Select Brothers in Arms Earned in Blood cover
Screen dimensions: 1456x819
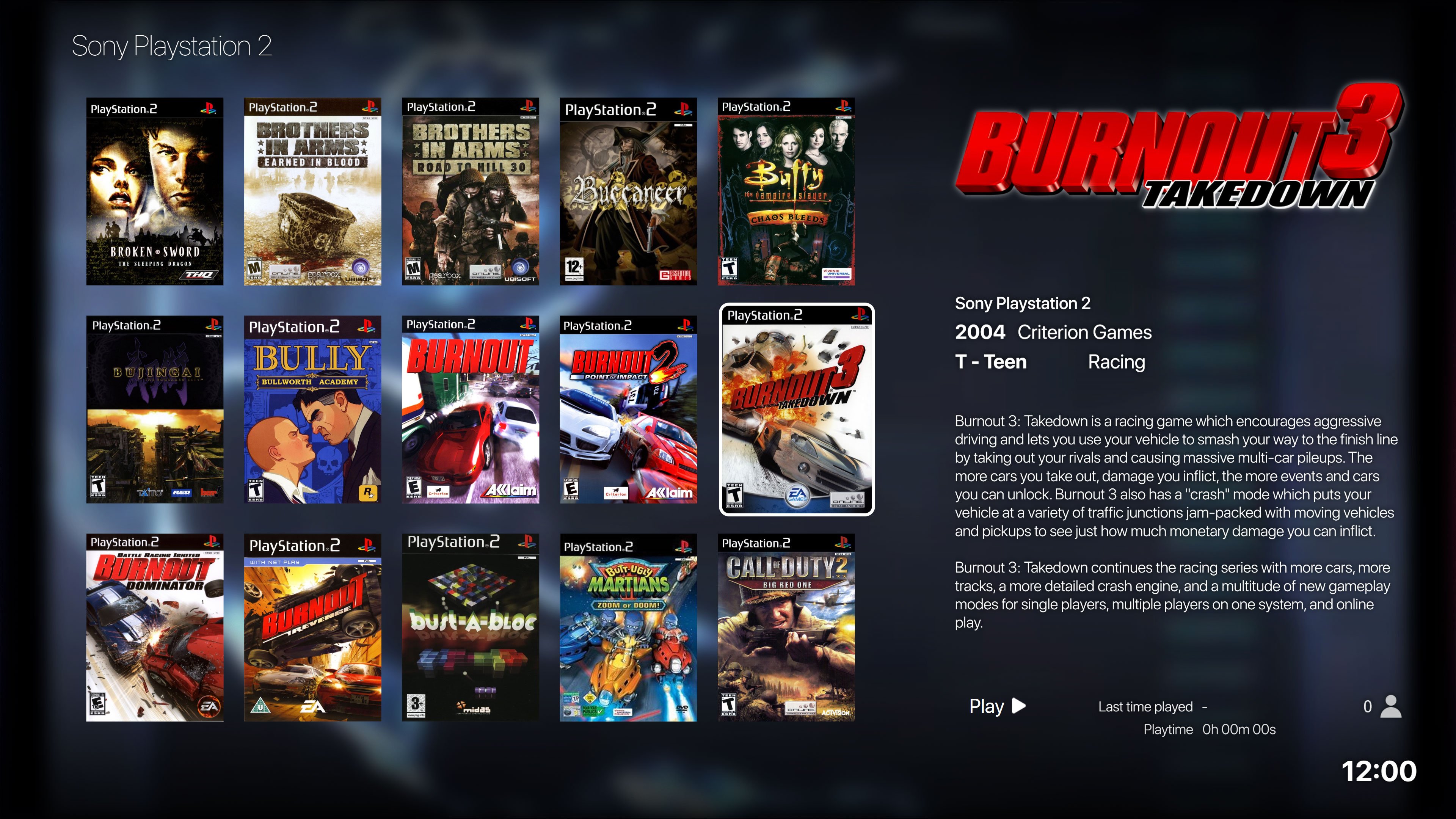(x=312, y=191)
